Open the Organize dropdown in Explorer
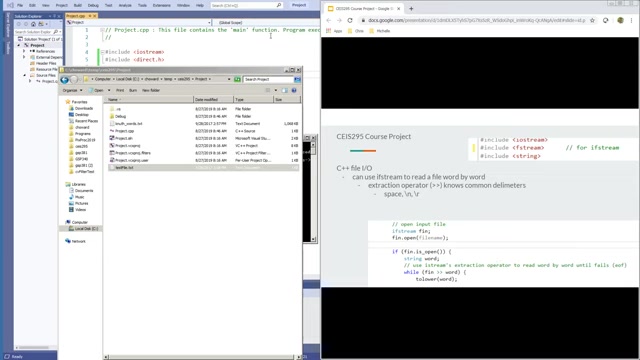 (72, 90)
